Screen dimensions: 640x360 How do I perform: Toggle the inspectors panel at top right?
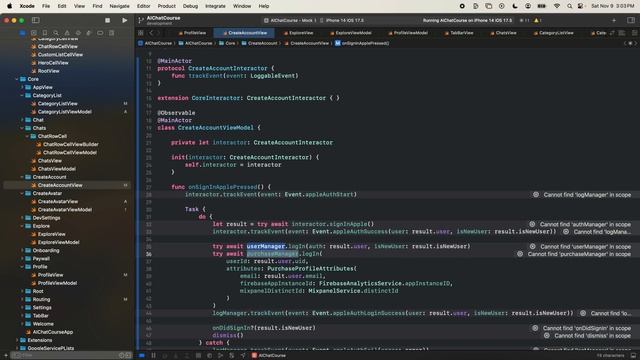(631, 20)
